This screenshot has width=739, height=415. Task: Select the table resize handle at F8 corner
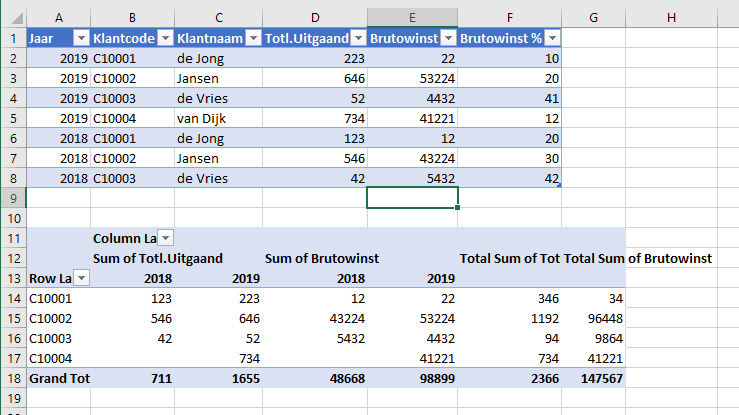point(559,186)
